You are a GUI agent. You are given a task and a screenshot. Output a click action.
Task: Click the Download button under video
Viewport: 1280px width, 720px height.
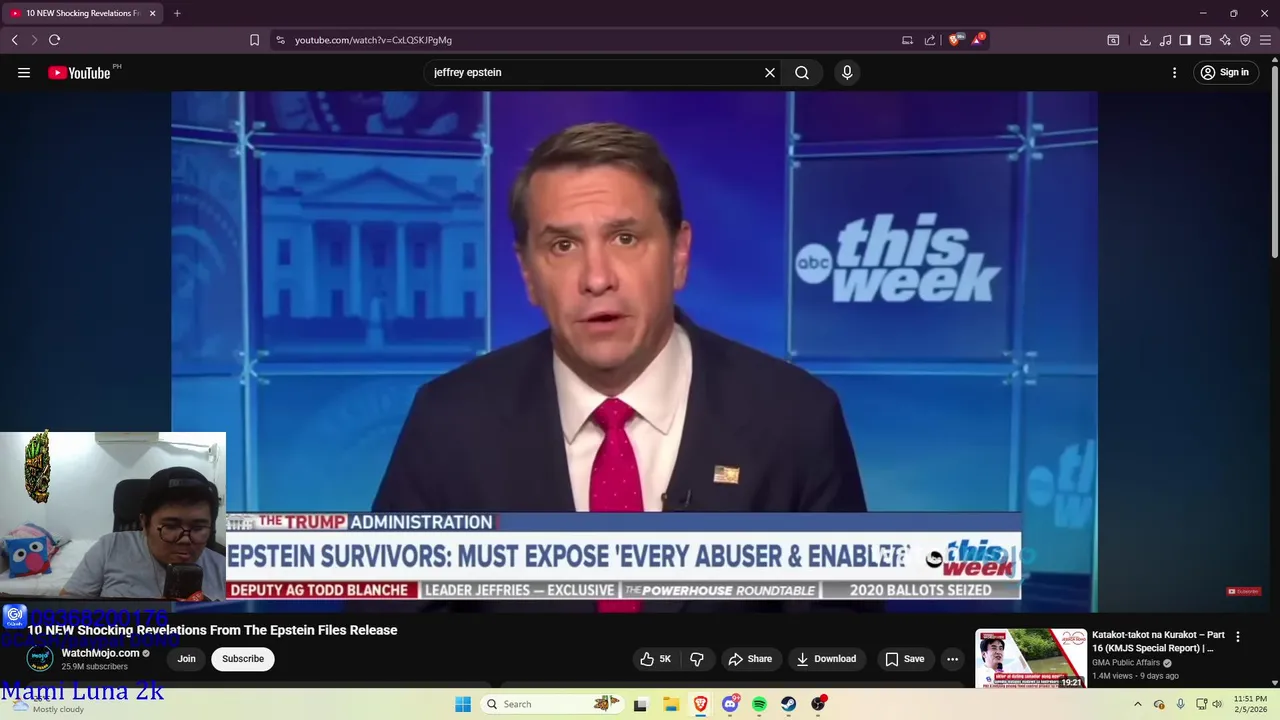826,659
